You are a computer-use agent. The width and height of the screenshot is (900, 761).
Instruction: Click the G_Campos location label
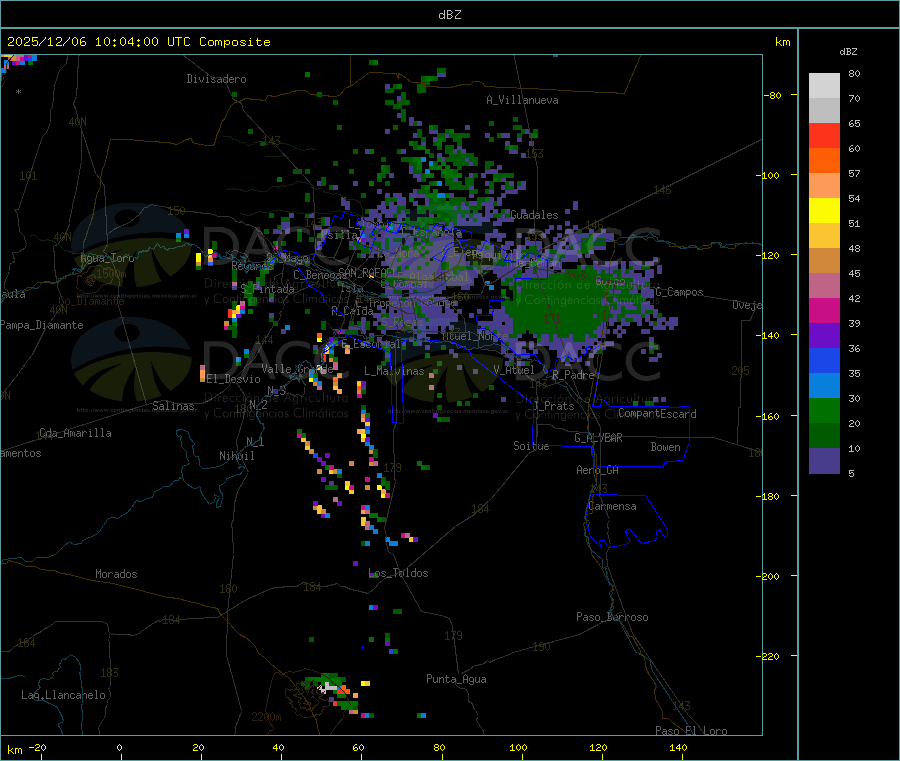coord(680,292)
